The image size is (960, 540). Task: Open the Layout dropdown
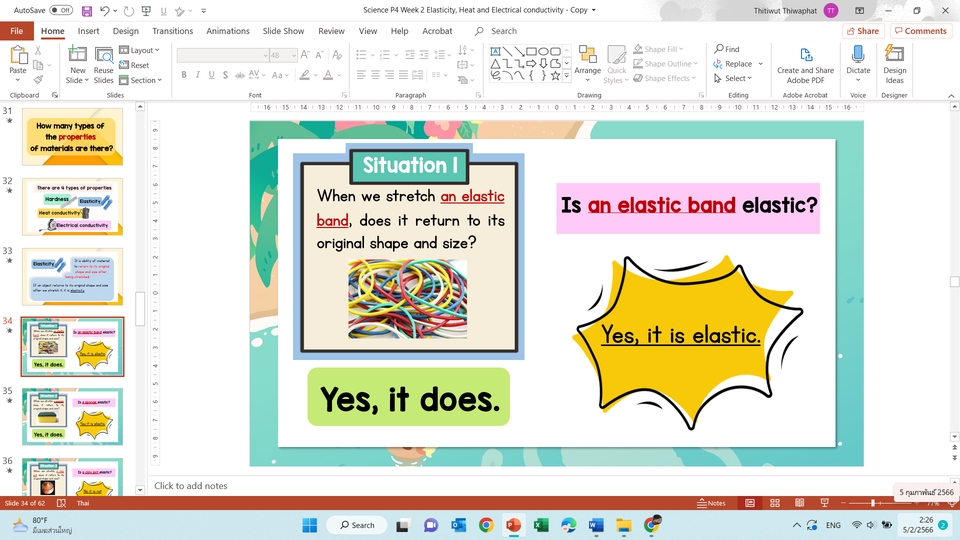point(139,50)
